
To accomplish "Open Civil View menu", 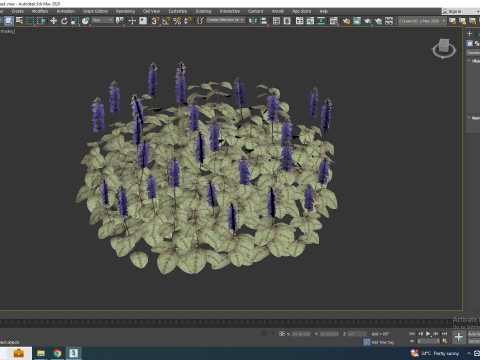I will tap(151, 11).
